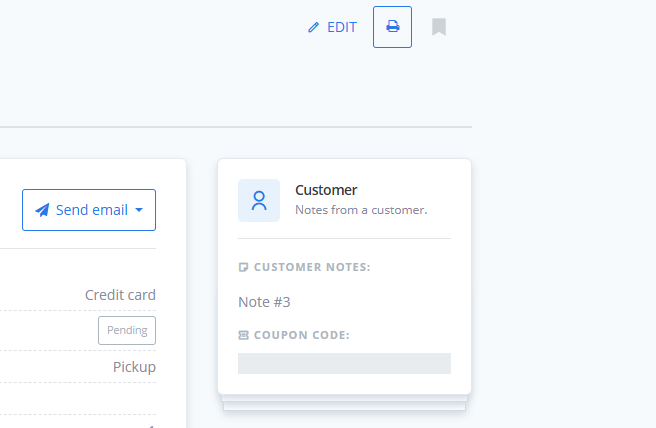Click the note icon beside CUSTOMER NOTES
Image resolution: width=656 pixels, height=428 pixels.
click(243, 267)
